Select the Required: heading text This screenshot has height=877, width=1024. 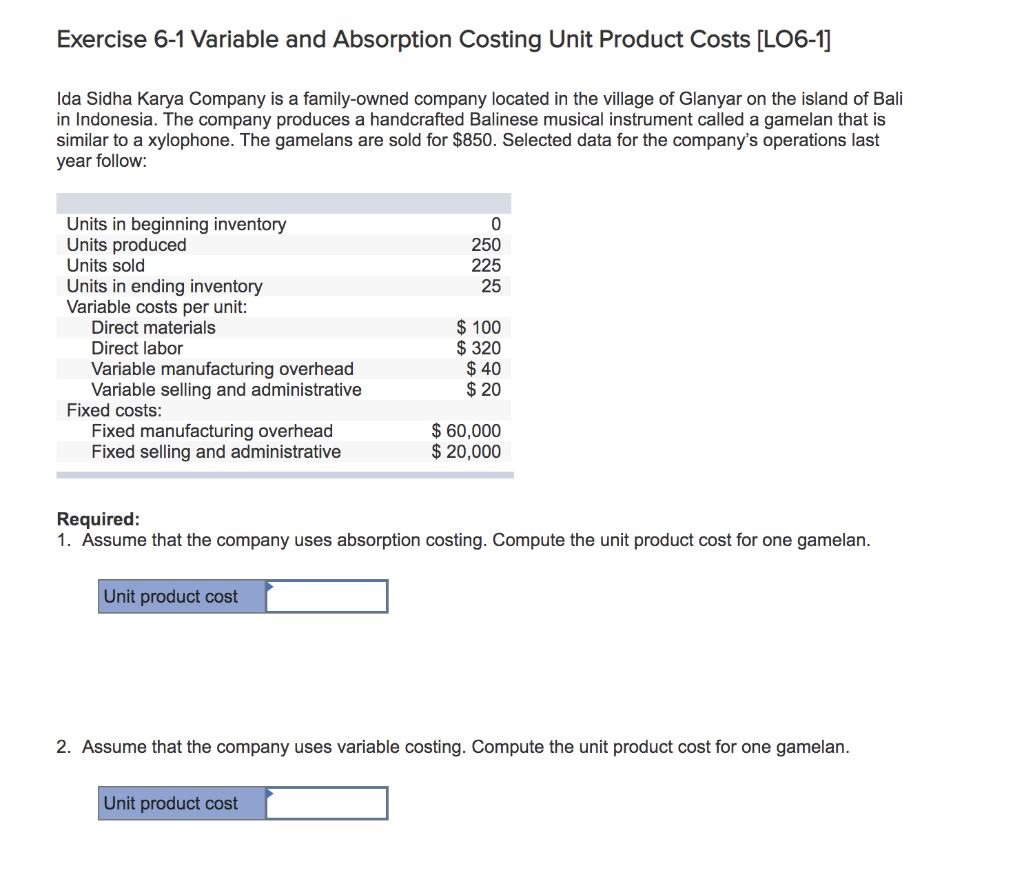[86, 518]
